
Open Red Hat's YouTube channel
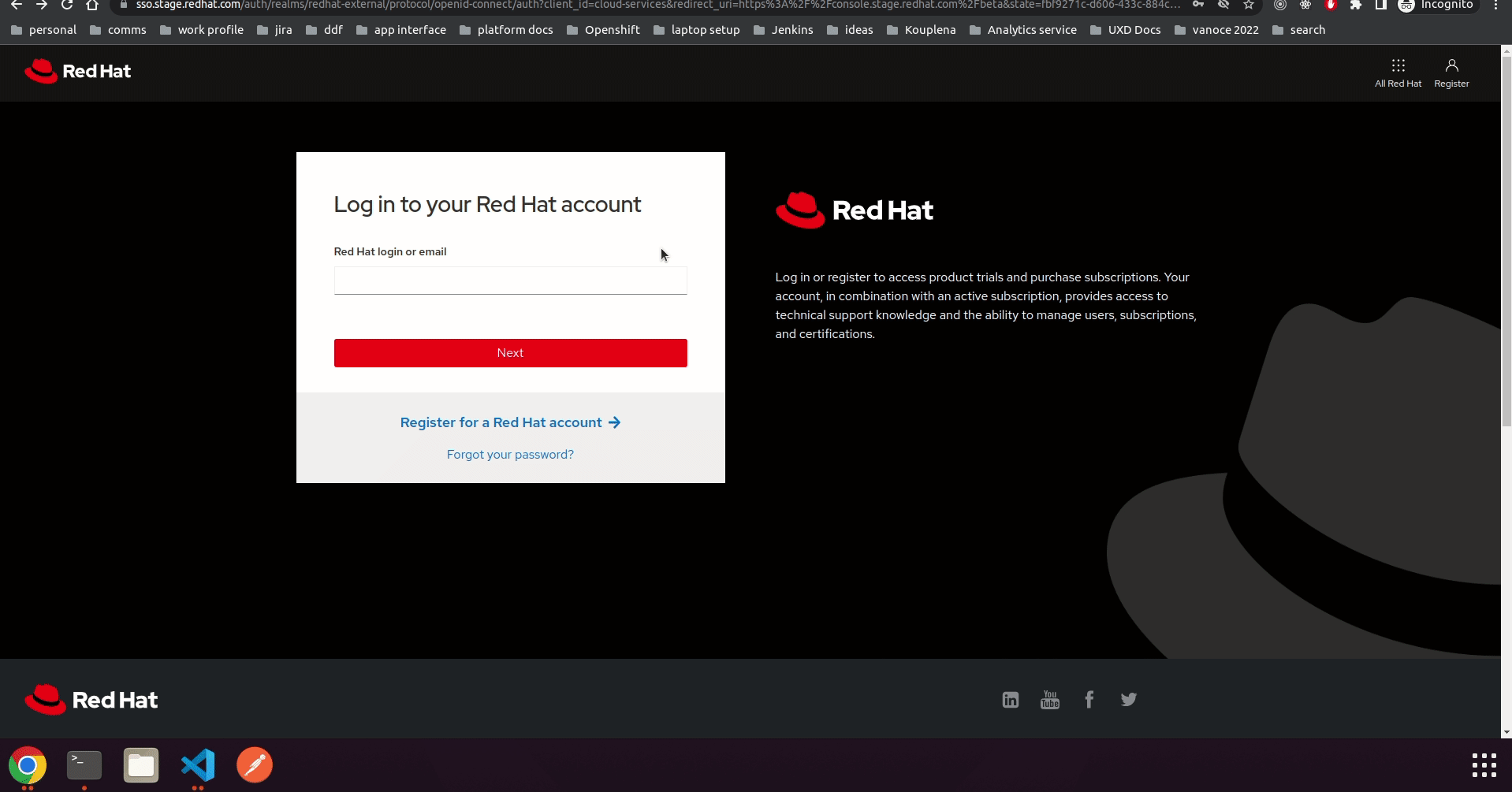click(x=1049, y=700)
